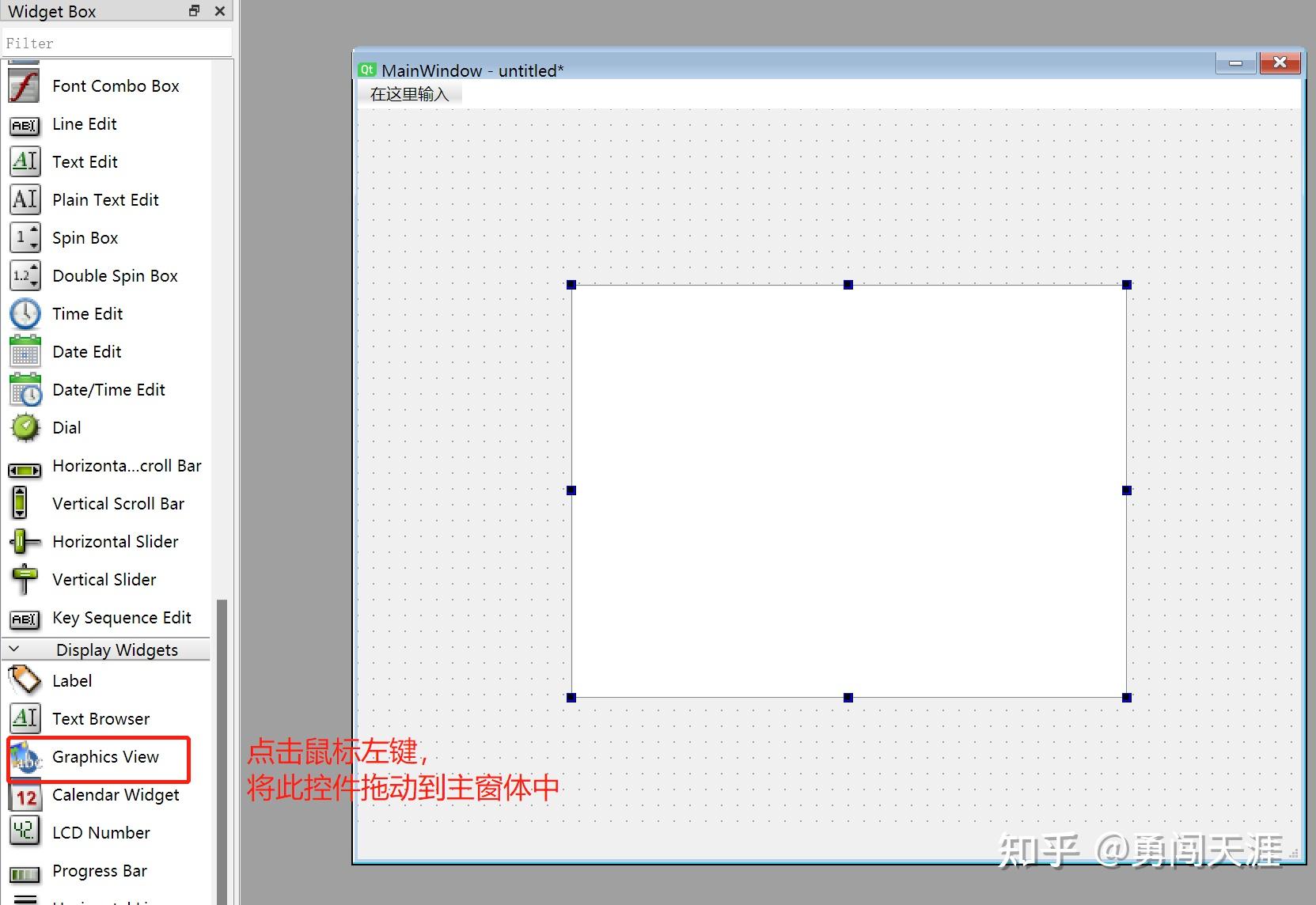This screenshot has height=905, width=1316.
Task: Click the Vertical Slider widget icon
Action: [24, 579]
